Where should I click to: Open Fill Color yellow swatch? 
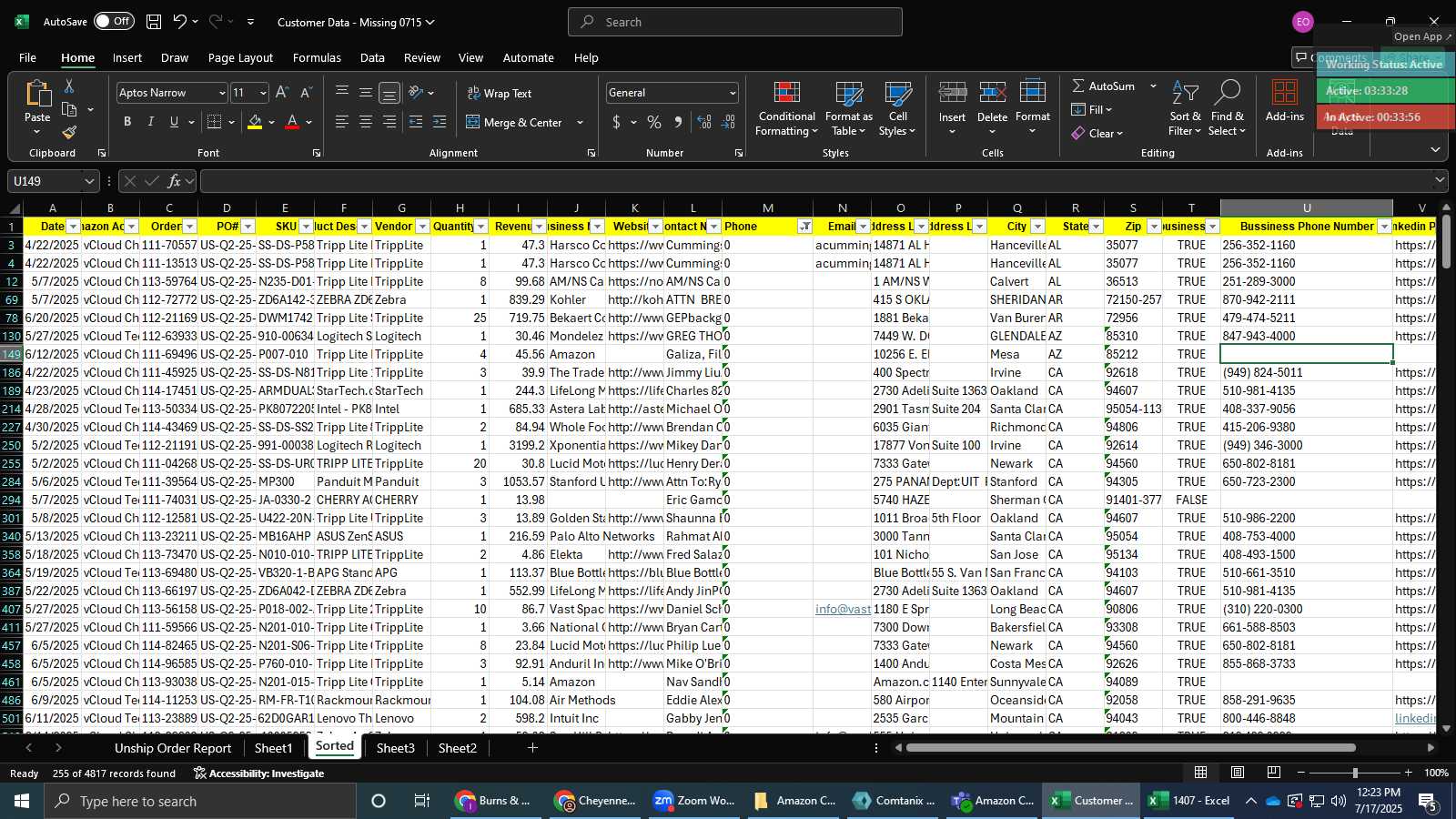[x=255, y=122]
